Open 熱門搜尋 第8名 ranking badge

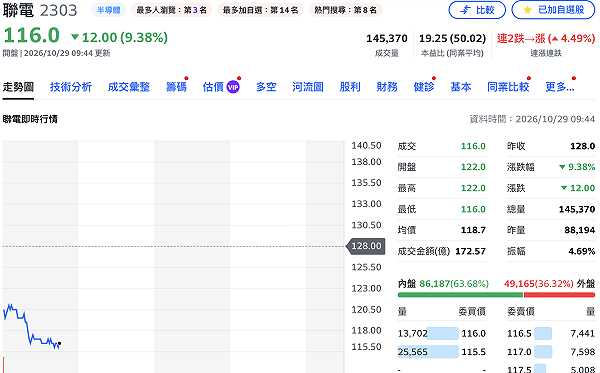point(346,10)
